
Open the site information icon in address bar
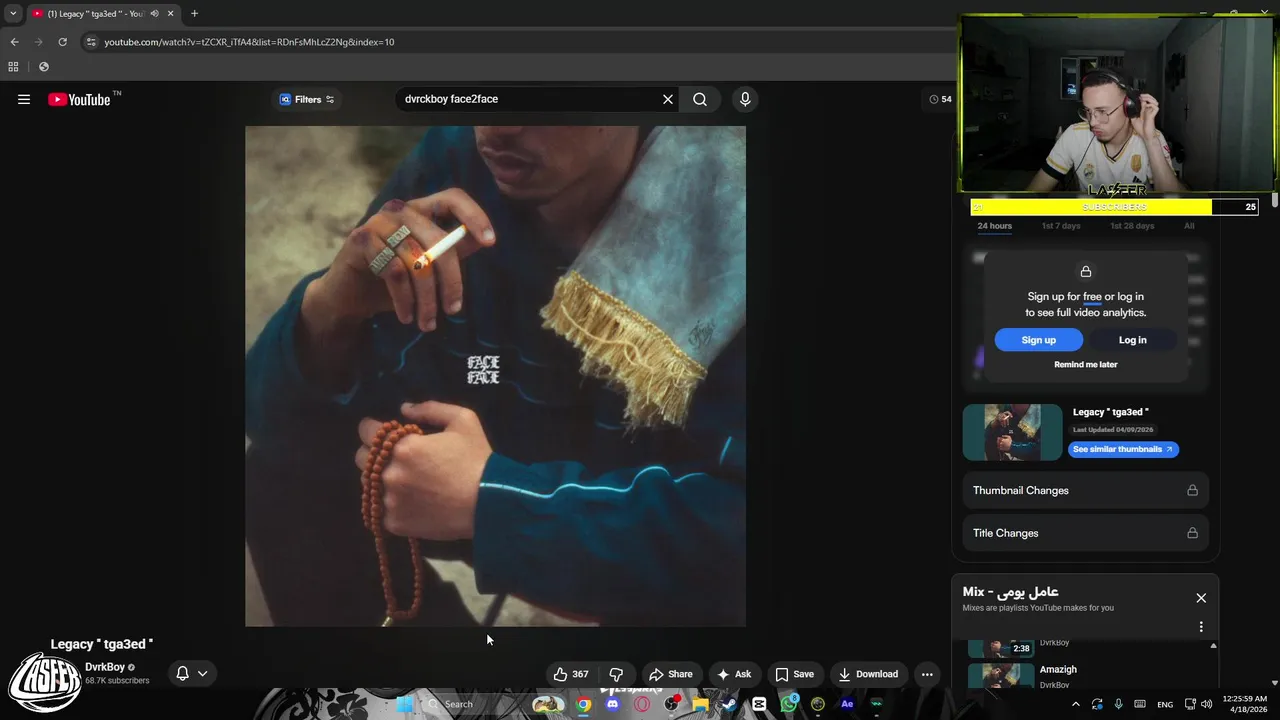[x=91, y=42]
